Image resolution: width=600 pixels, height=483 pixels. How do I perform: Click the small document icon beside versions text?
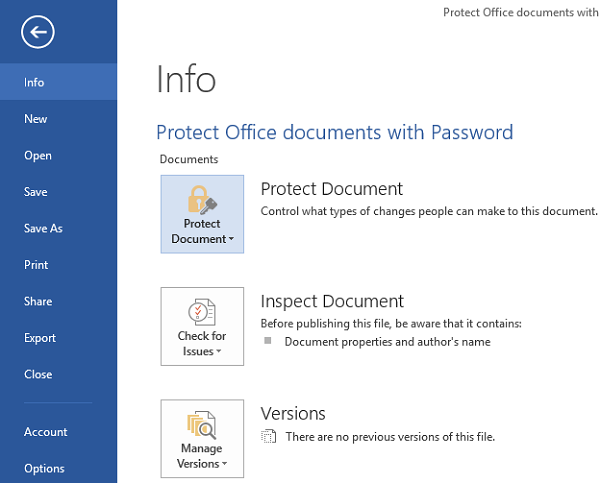tap(268, 436)
